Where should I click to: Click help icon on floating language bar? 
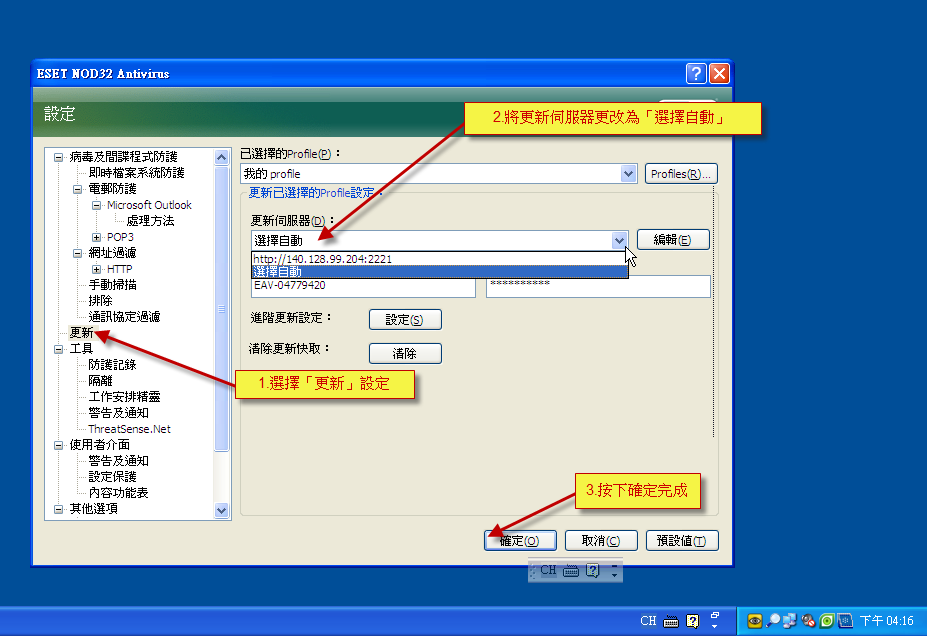coord(592,570)
